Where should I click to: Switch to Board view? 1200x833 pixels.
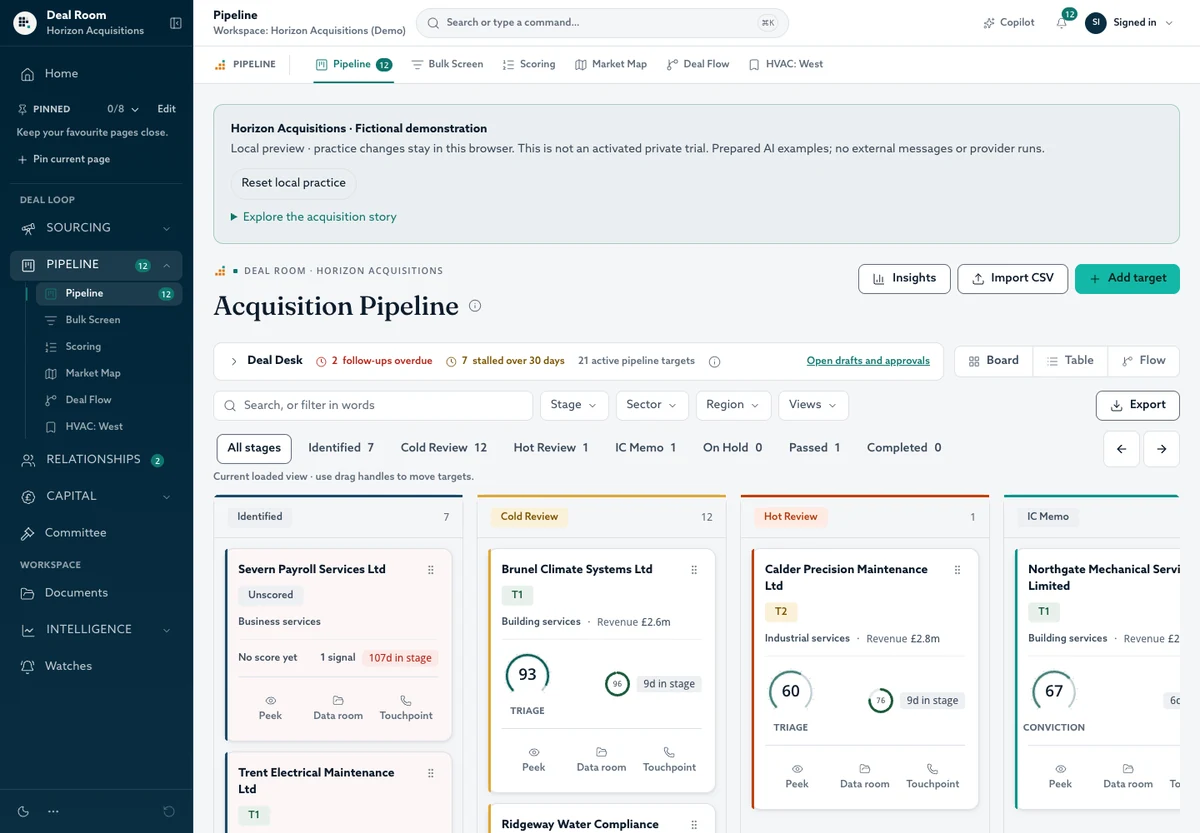(x=994, y=361)
